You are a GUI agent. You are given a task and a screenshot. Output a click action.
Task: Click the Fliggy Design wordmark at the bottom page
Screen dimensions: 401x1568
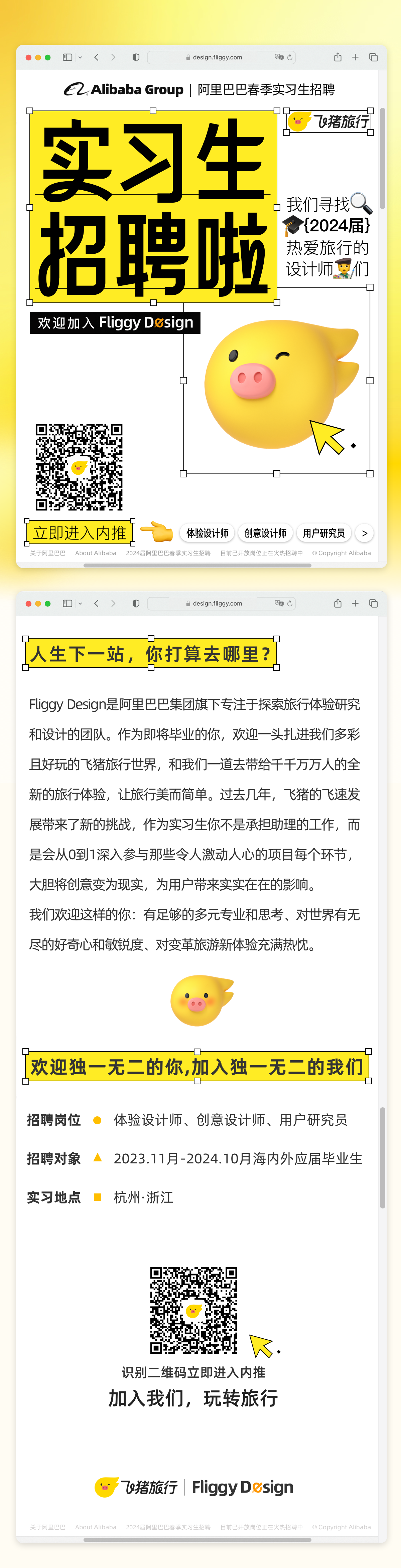(x=243, y=1487)
